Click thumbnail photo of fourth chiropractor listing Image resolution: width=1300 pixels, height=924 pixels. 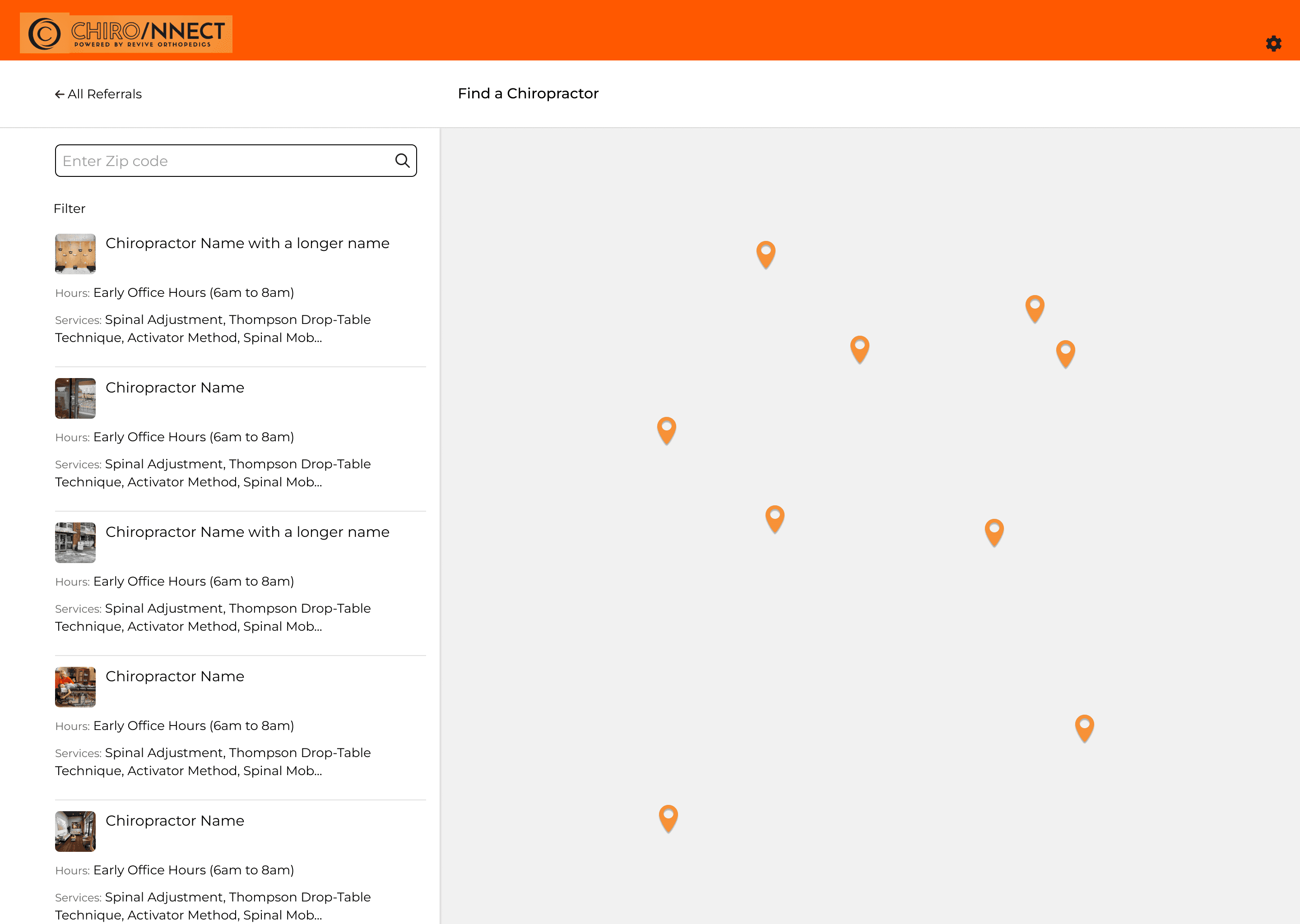click(75, 687)
